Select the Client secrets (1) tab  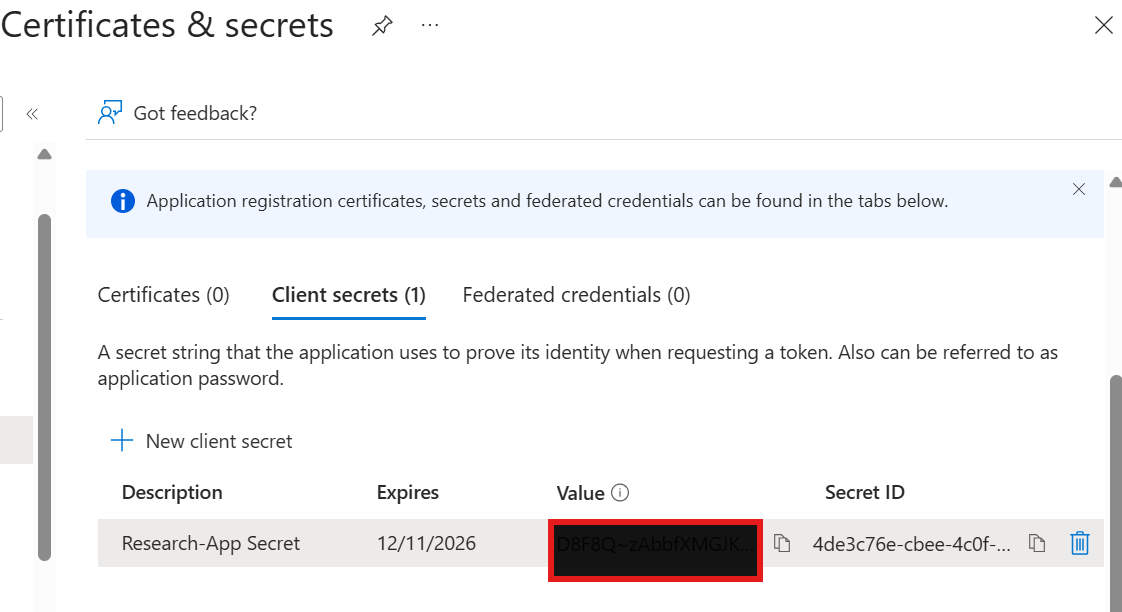pyautogui.click(x=348, y=295)
